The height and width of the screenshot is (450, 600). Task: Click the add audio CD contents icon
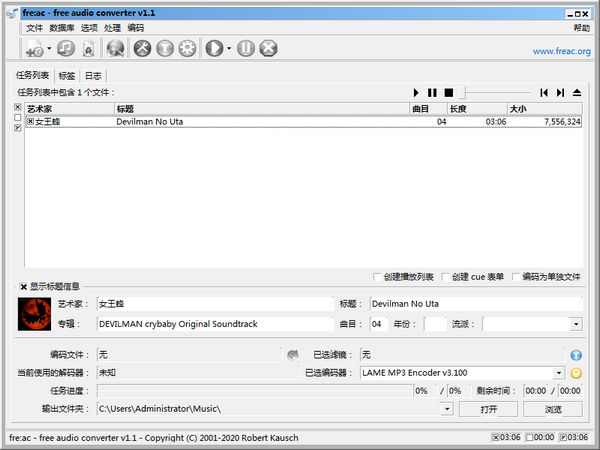point(66,48)
